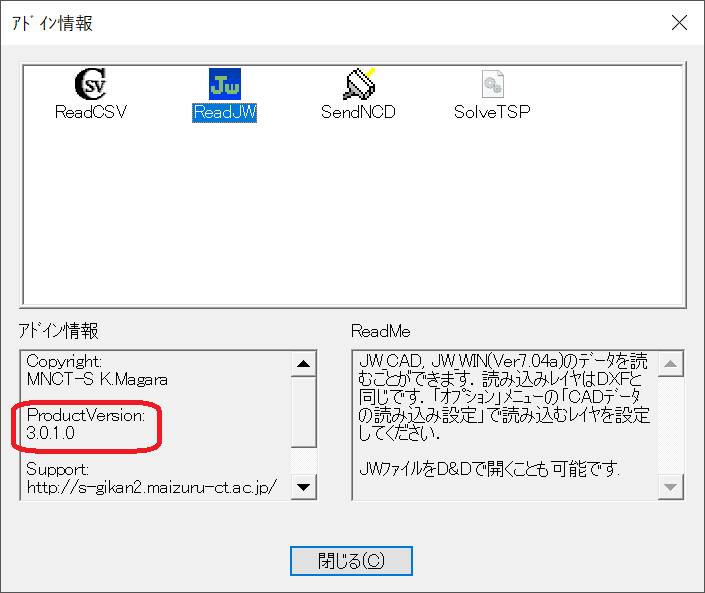
Task: Select the ReadJW add-in icon
Action: click(225, 83)
